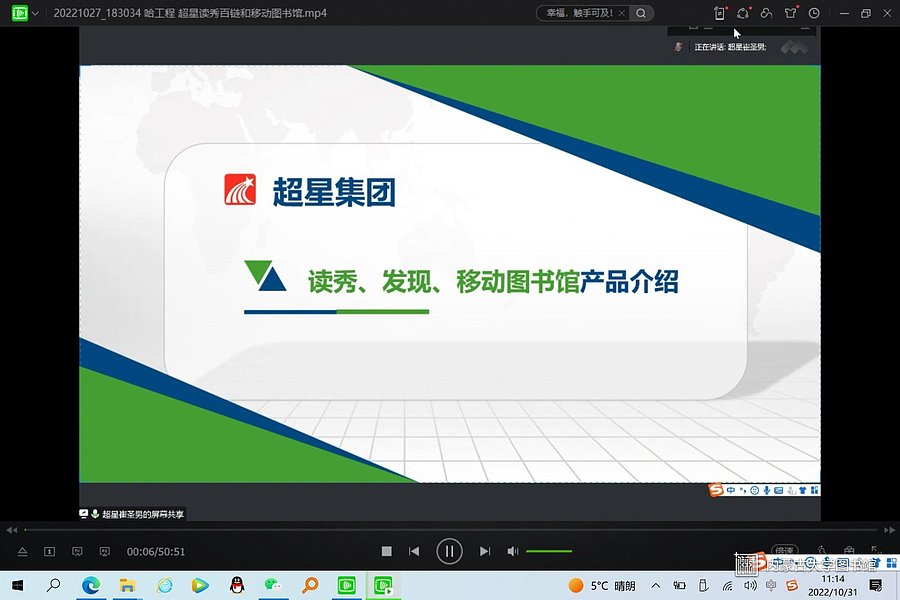Click the USB device tray icon
Image resolution: width=900 pixels, height=600 pixels.
pos(703,586)
